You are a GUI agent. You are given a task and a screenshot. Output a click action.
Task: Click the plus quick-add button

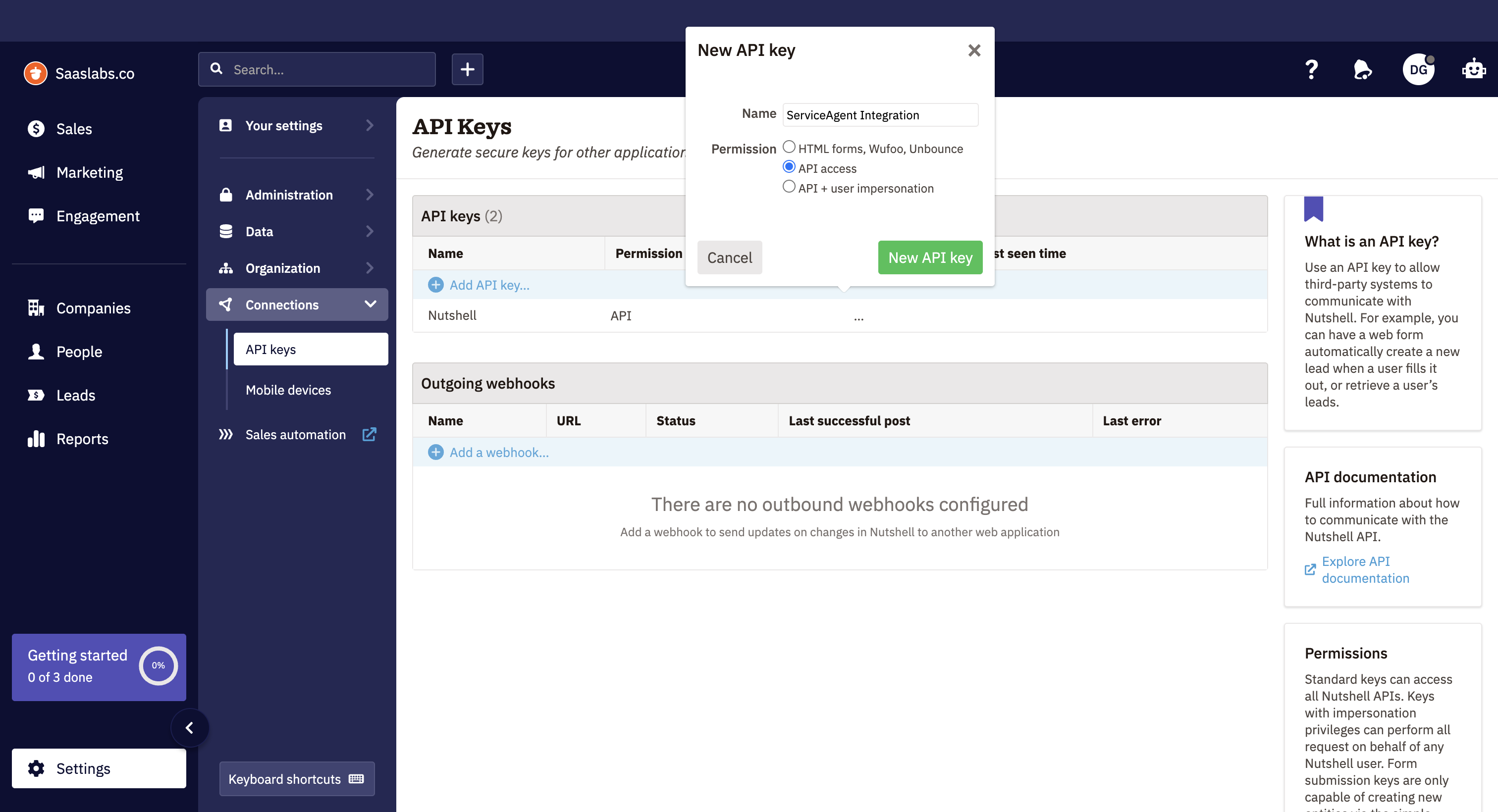tap(467, 70)
